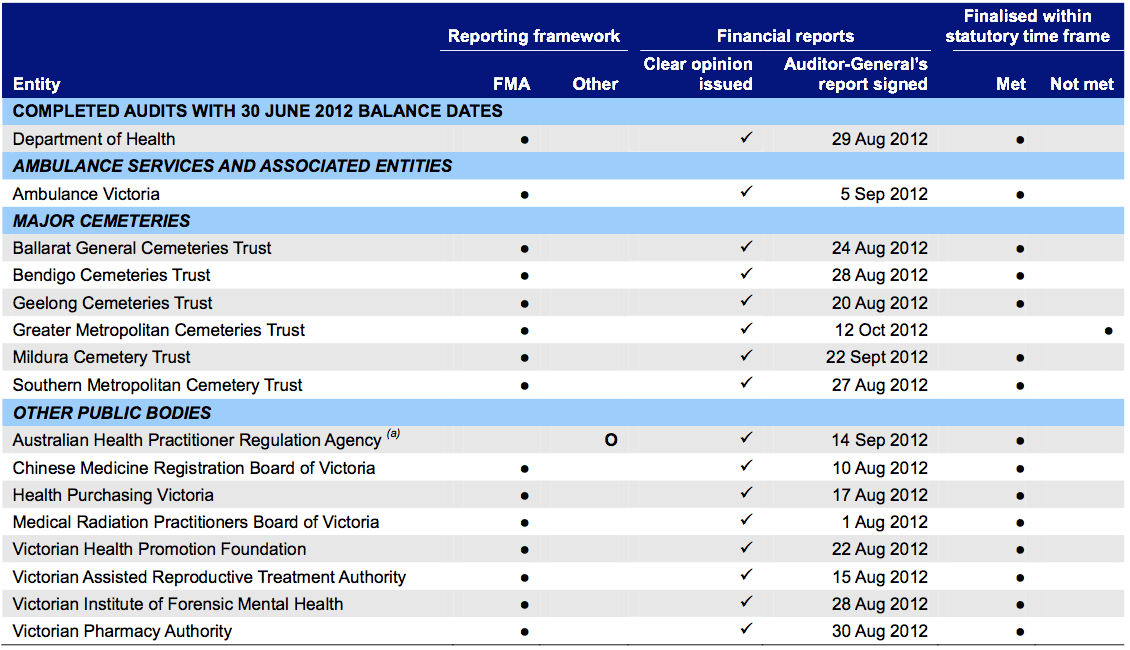Click 'Health Purchasing Victoria' row label
The width and height of the screenshot is (1130, 650).
pos(113,495)
